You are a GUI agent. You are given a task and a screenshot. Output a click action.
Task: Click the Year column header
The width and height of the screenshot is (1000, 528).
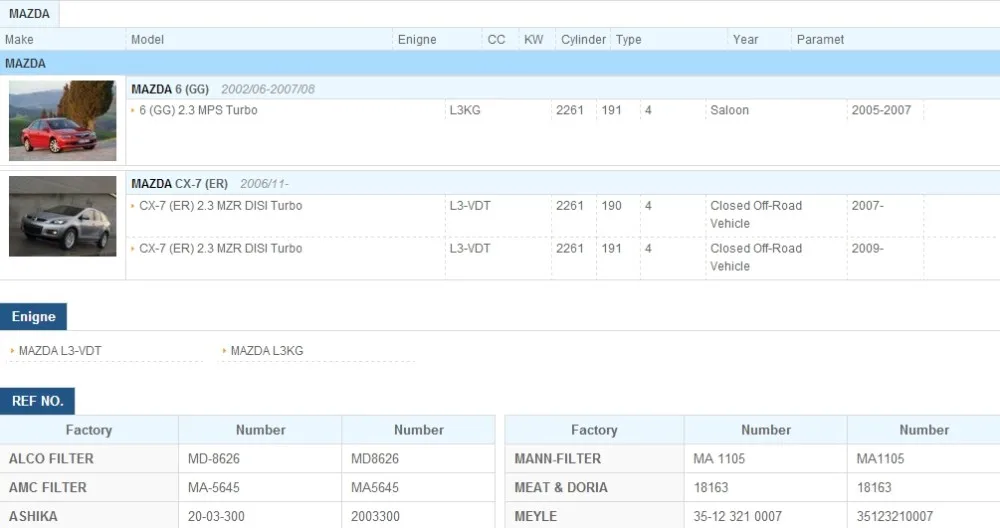coord(746,40)
